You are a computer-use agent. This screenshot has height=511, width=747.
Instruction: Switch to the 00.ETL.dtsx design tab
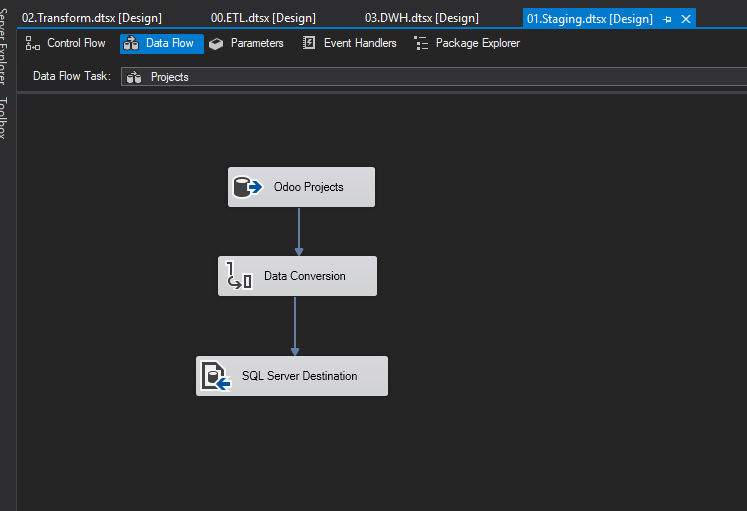click(x=263, y=18)
